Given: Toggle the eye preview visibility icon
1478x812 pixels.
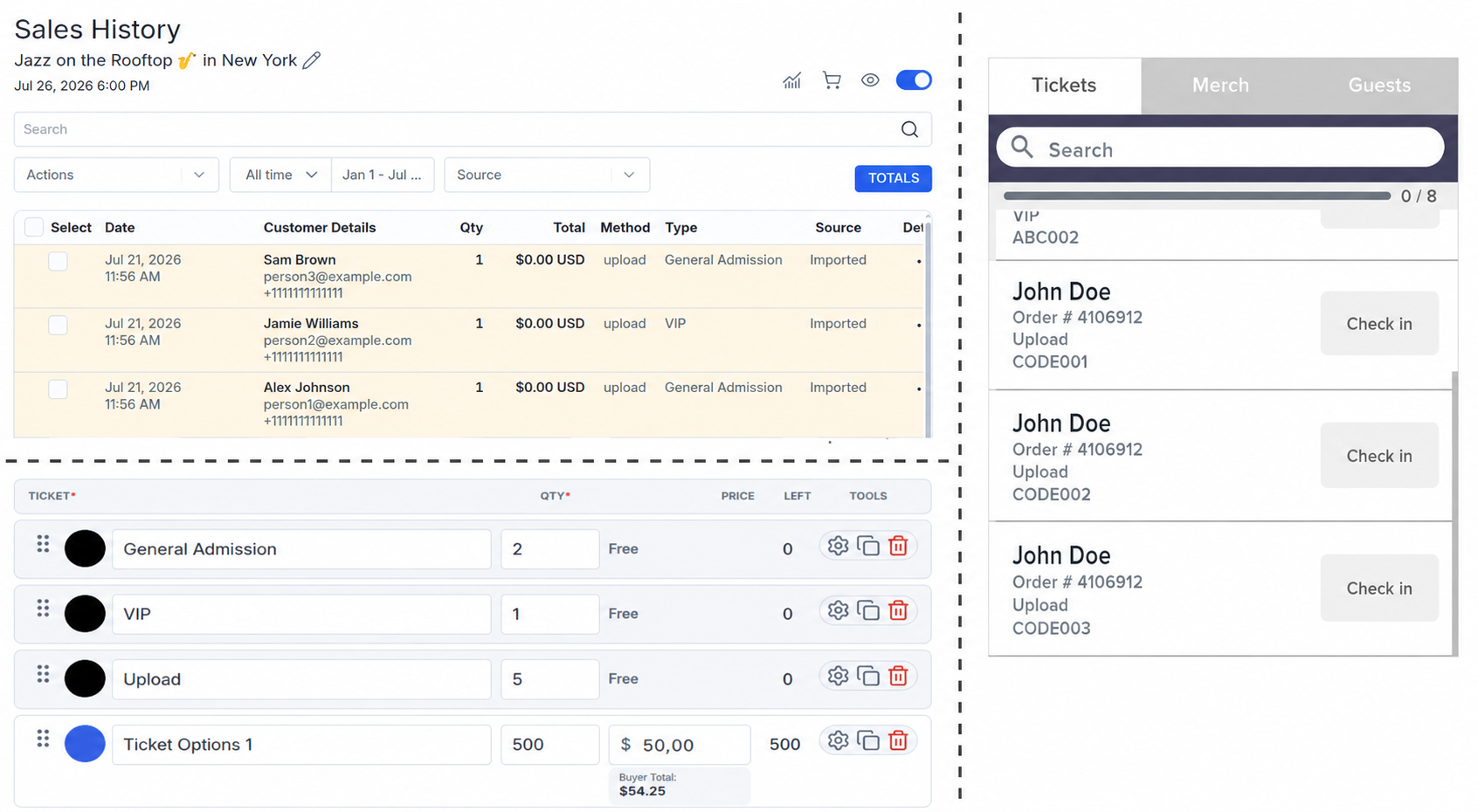Looking at the screenshot, I should click(870, 80).
